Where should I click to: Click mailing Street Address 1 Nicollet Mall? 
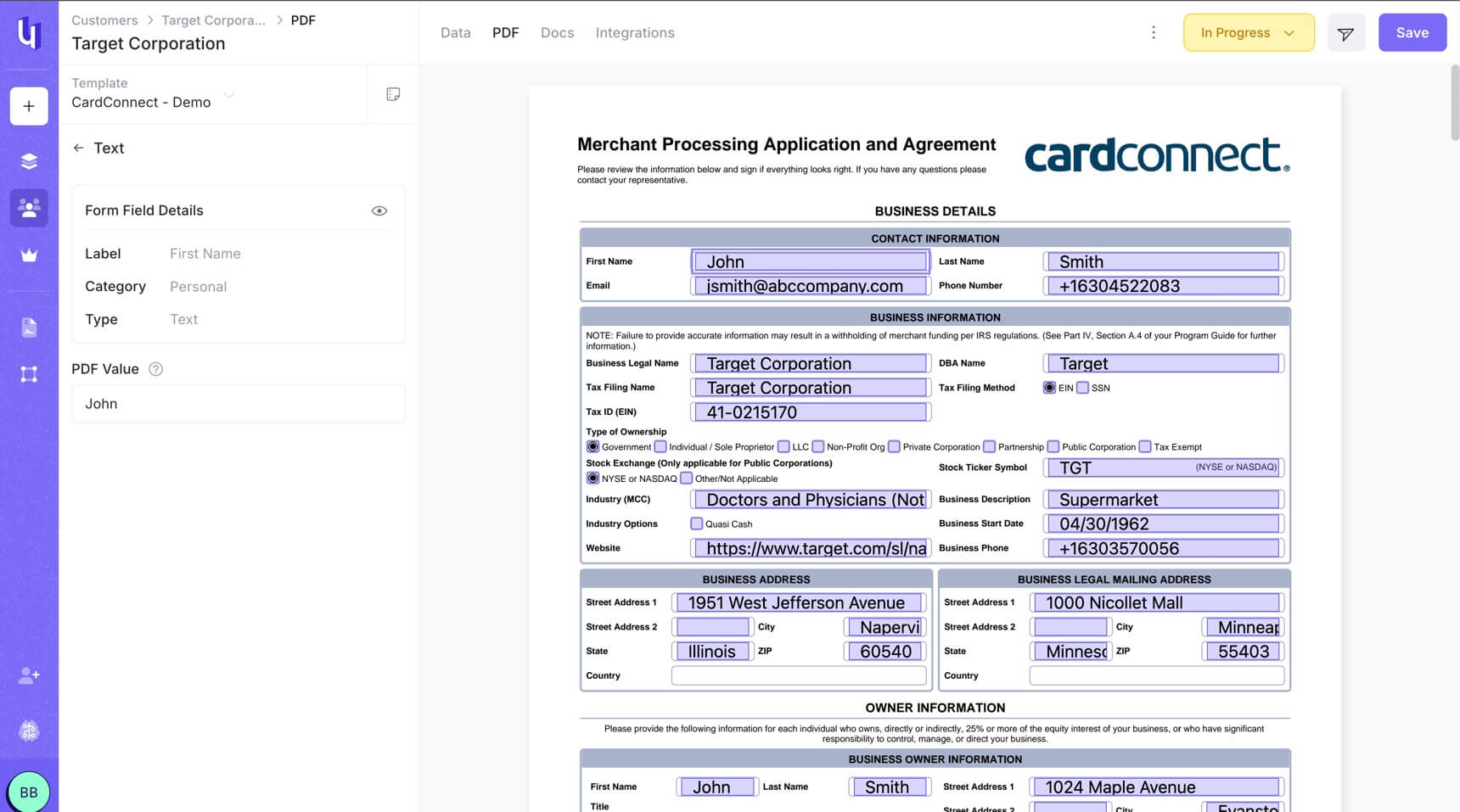pos(1156,602)
